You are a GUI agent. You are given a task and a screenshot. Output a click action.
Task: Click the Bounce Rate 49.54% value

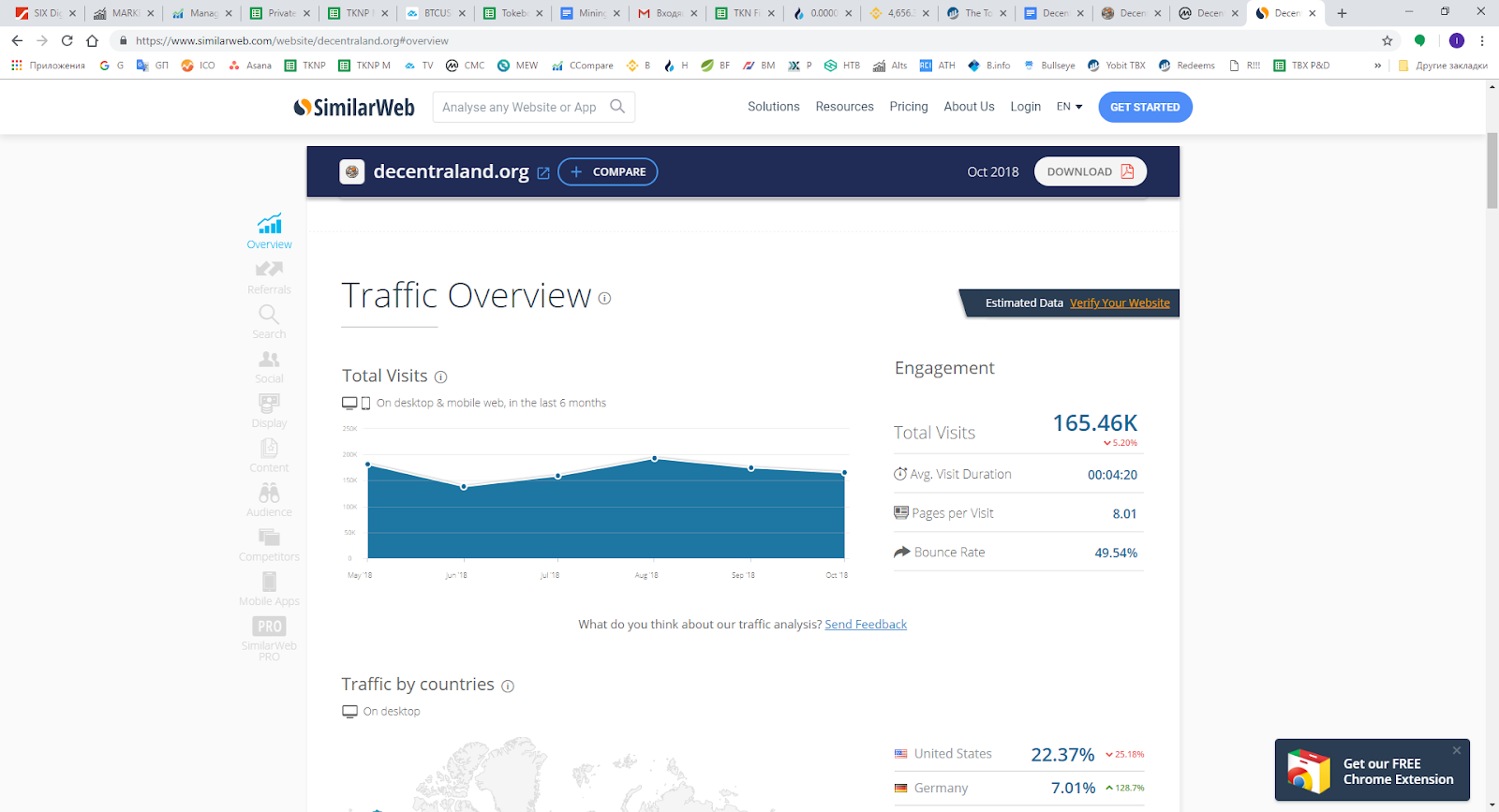tap(1116, 553)
